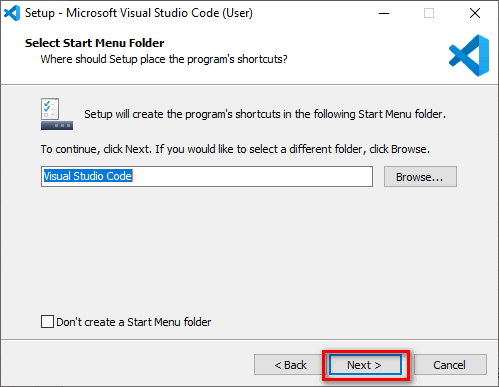Minimize the Setup window

pos(384,13)
